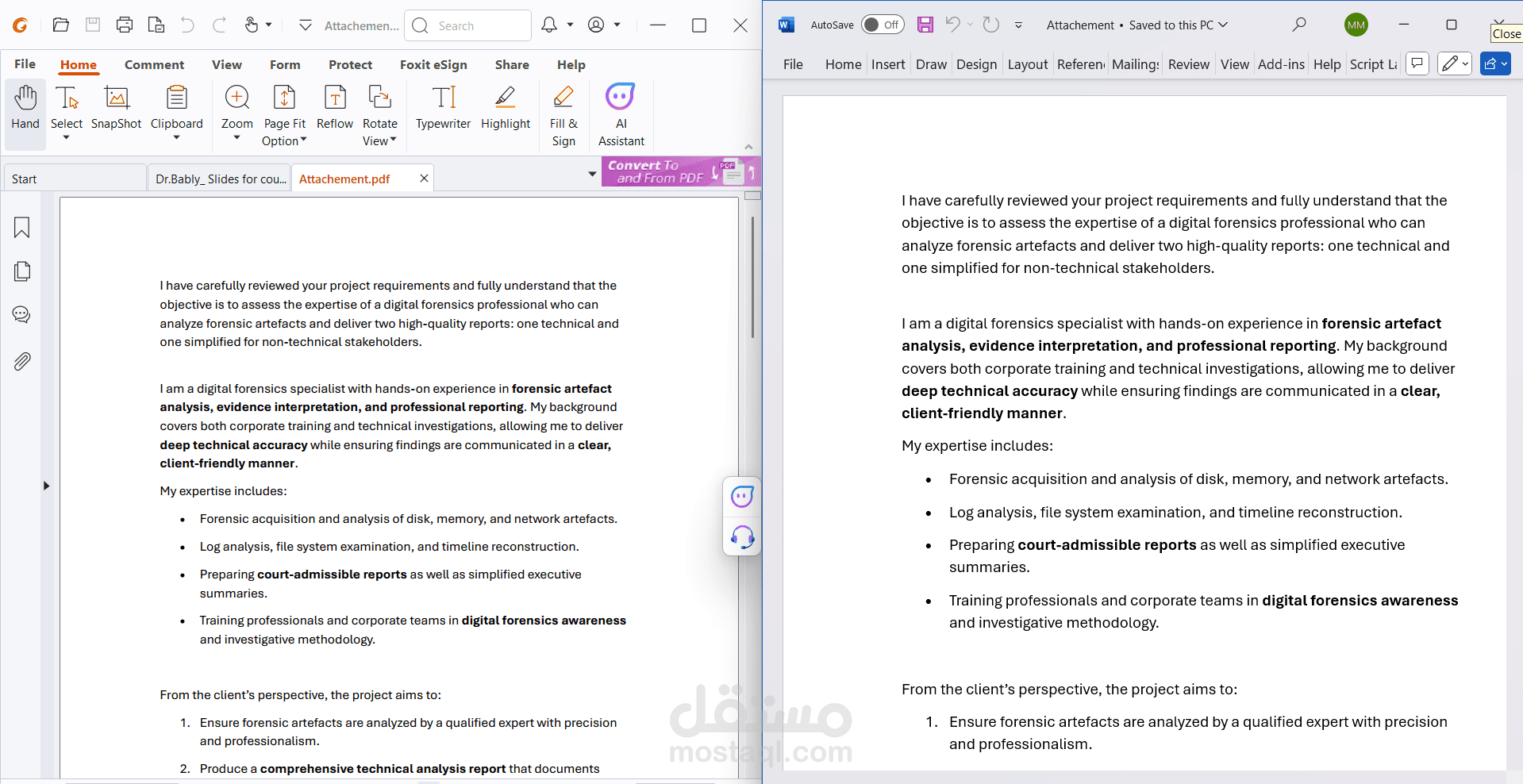Open the Pages side panel
The image size is (1523, 784).
[22, 271]
